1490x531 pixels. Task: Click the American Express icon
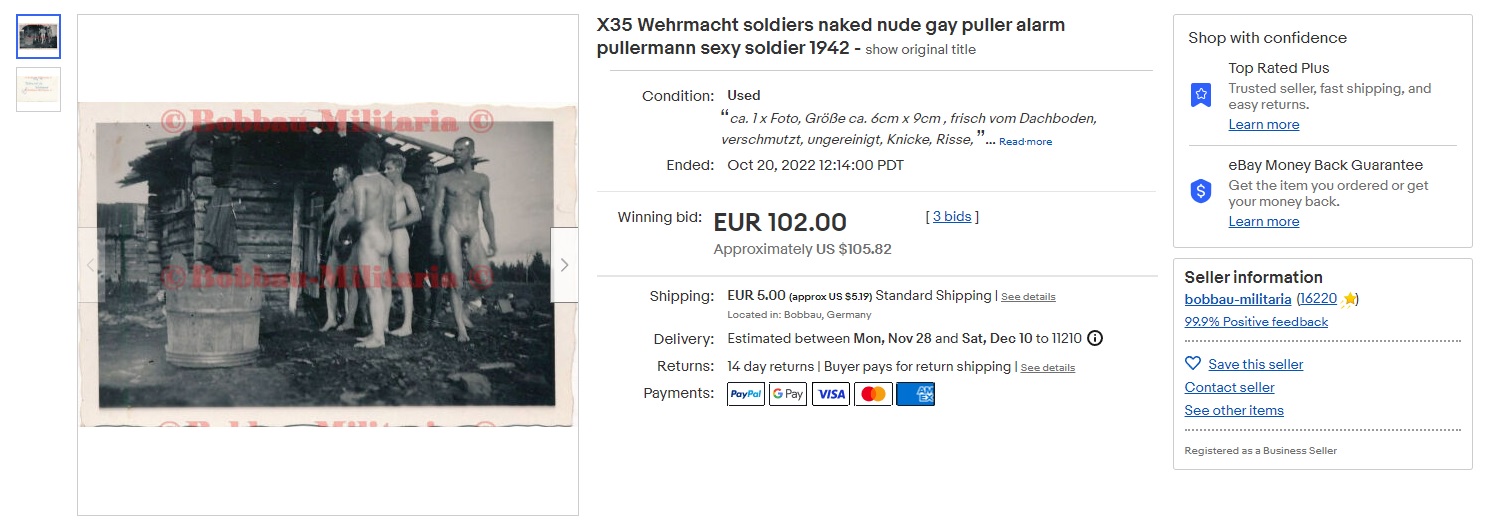click(x=915, y=394)
